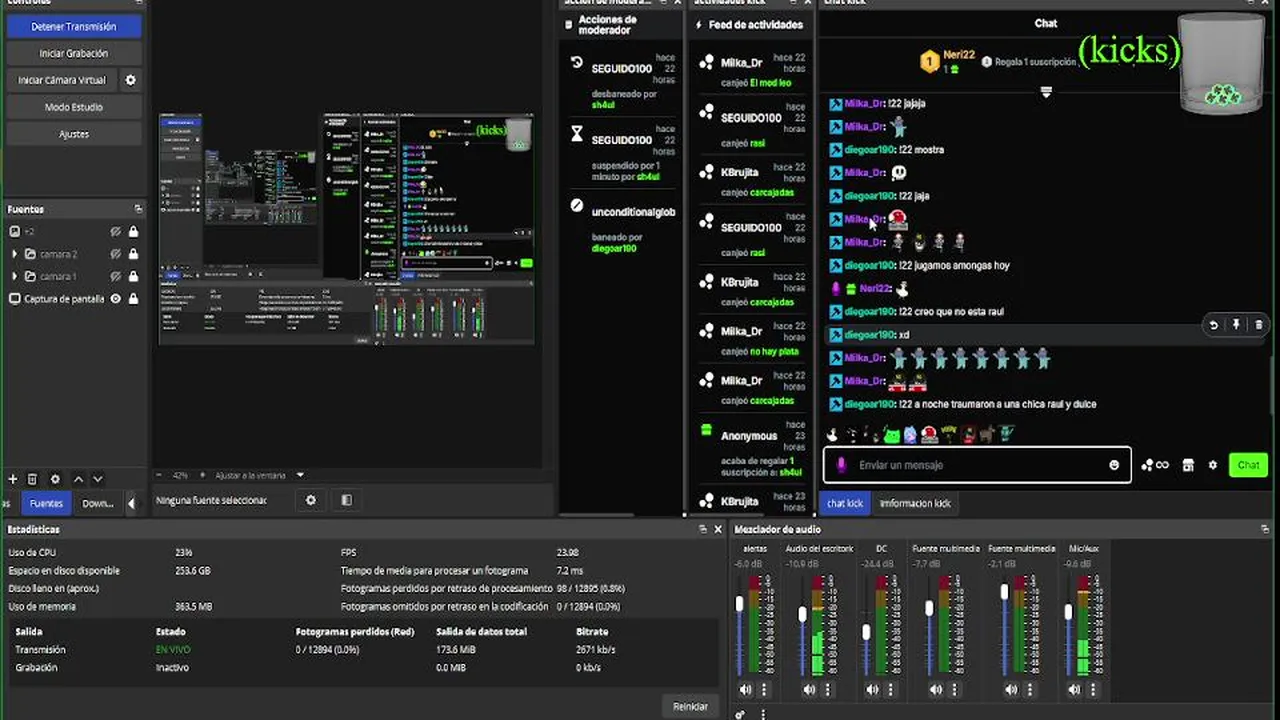Expand the camara 2 group
The height and width of the screenshot is (720, 1280).
[14, 254]
